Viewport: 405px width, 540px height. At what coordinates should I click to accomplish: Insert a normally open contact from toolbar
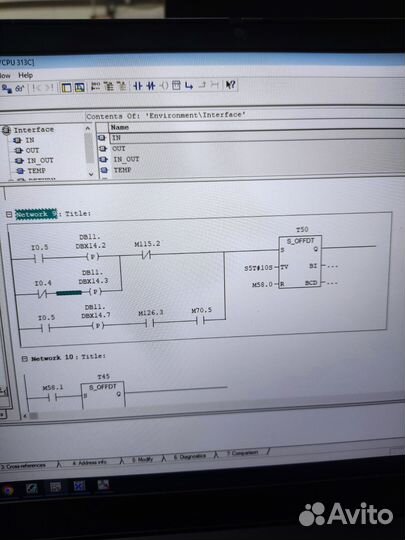coord(138,86)
